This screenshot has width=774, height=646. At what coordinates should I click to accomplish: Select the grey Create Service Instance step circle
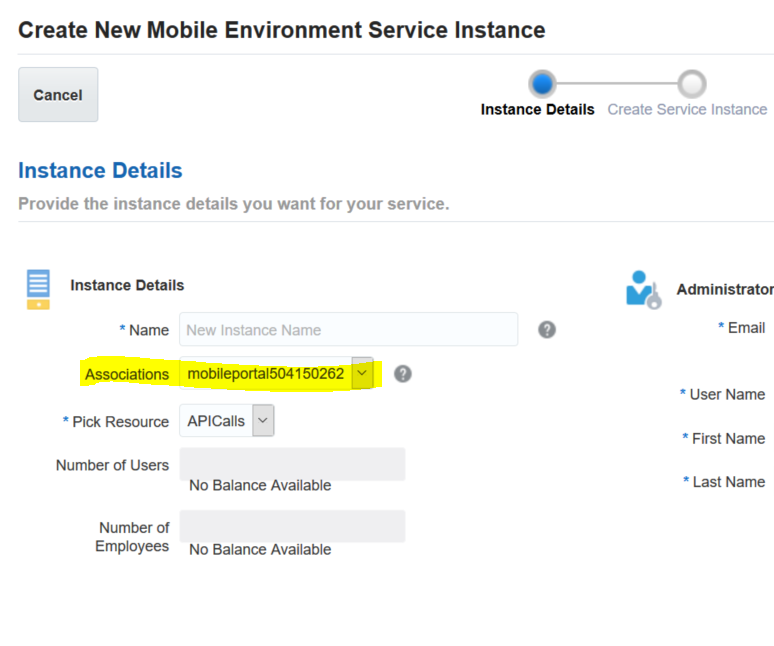(691, 83)
